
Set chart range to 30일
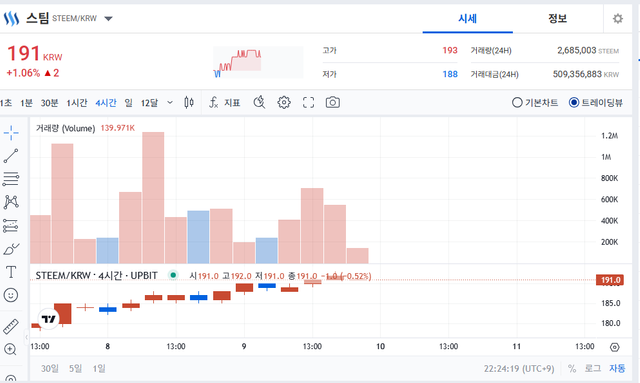click(x=50, y=369)
